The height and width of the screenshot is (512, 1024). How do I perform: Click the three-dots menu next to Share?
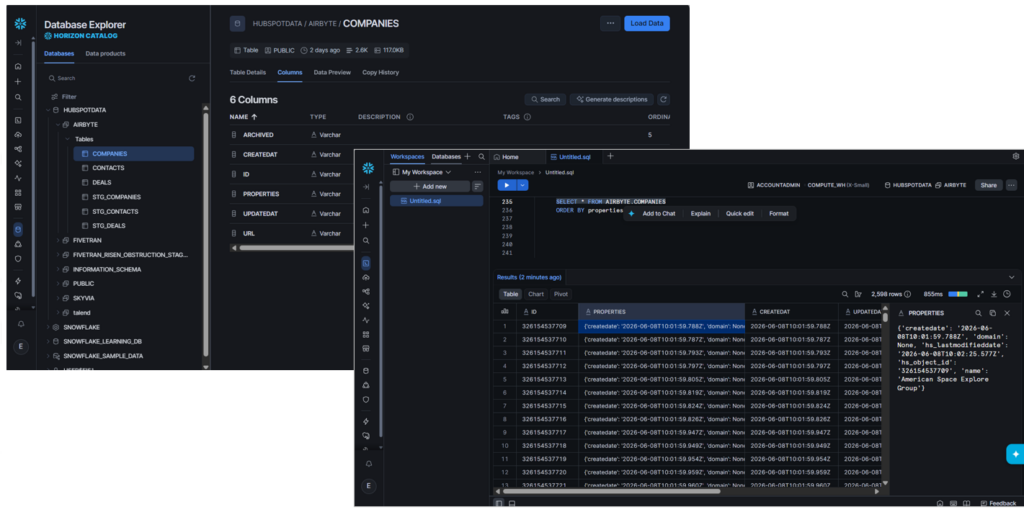(1012, 185)
